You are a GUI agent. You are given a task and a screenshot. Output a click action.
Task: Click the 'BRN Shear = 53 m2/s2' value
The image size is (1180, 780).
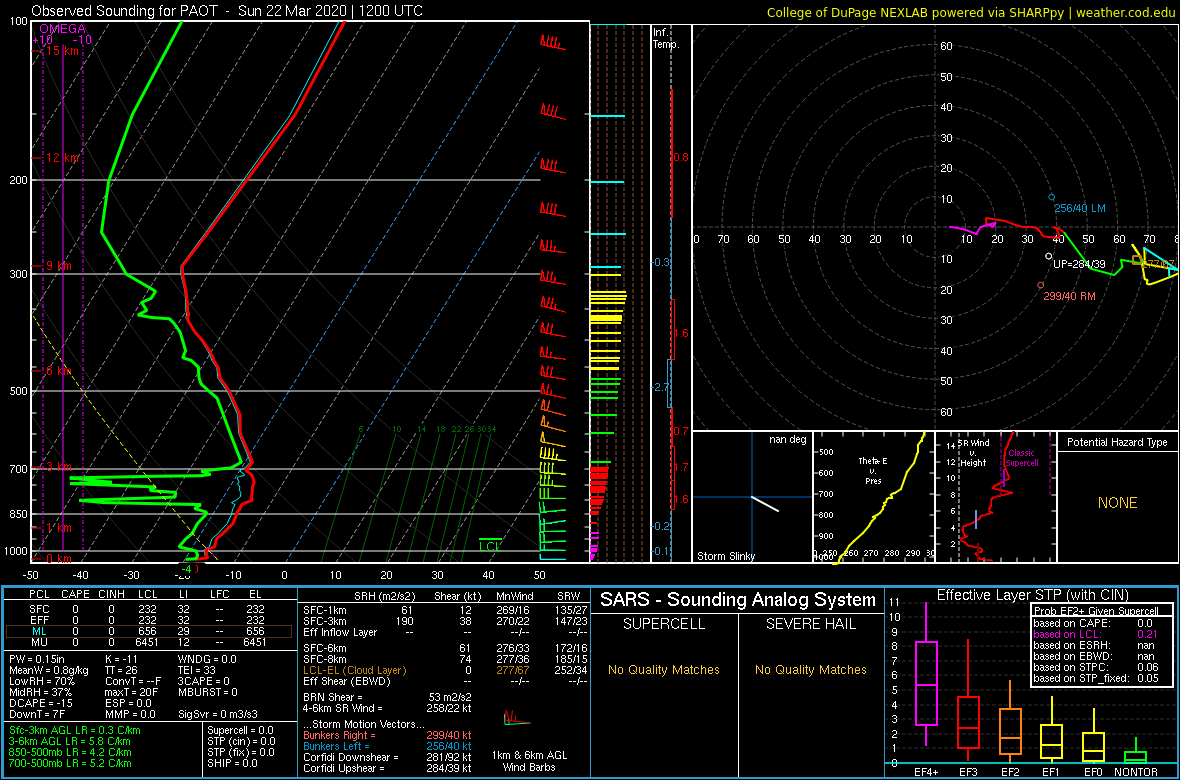point(388,697)
